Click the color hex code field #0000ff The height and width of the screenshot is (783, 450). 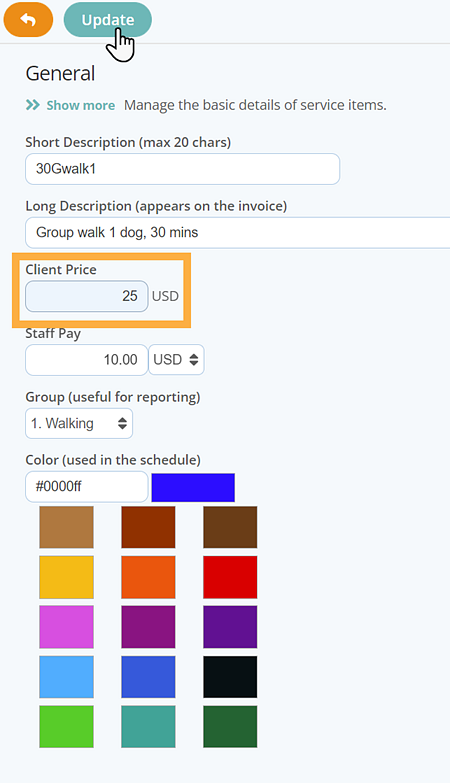(87, 486)
